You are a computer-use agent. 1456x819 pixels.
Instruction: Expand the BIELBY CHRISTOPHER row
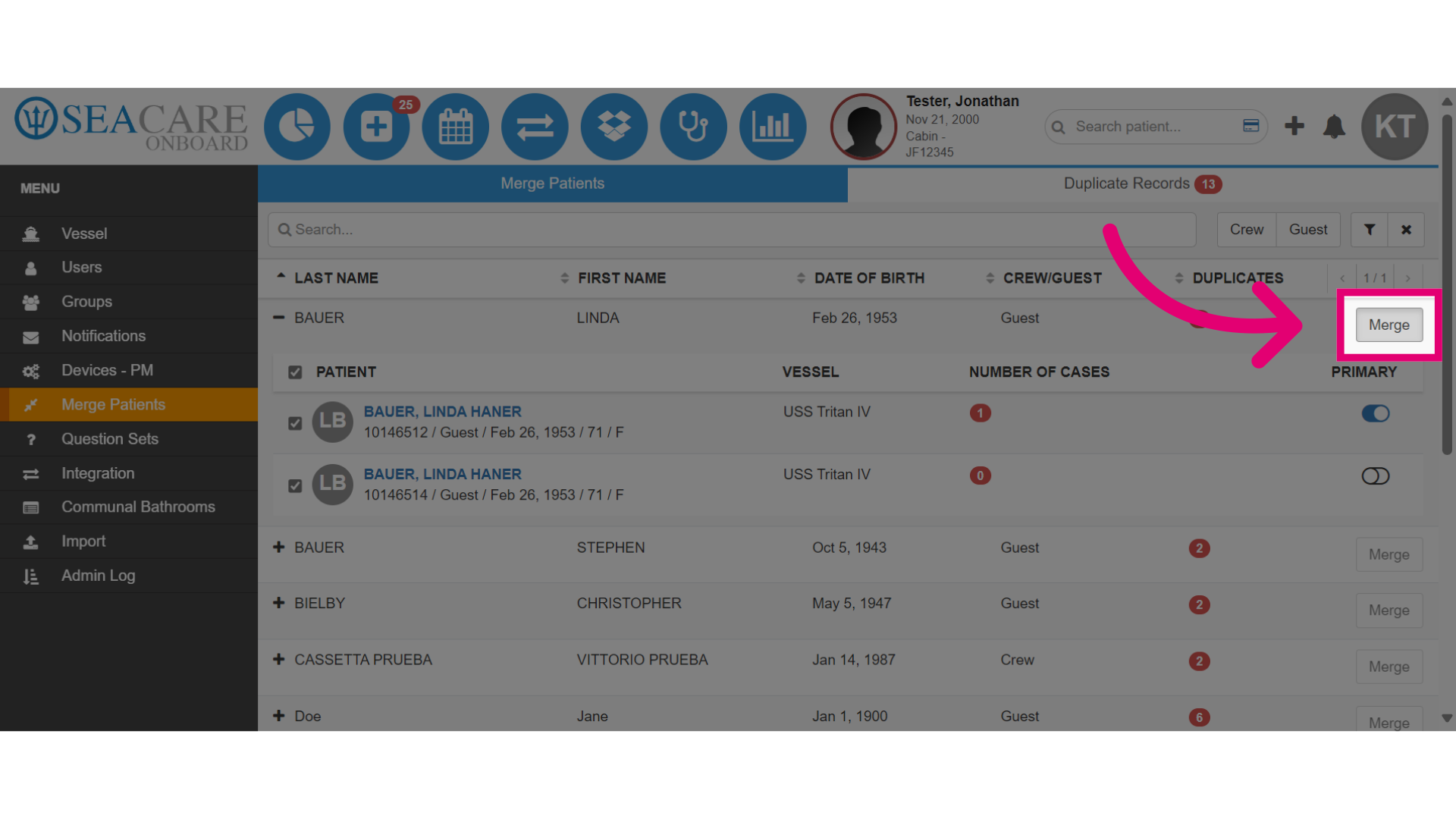(x=279, y=603)
